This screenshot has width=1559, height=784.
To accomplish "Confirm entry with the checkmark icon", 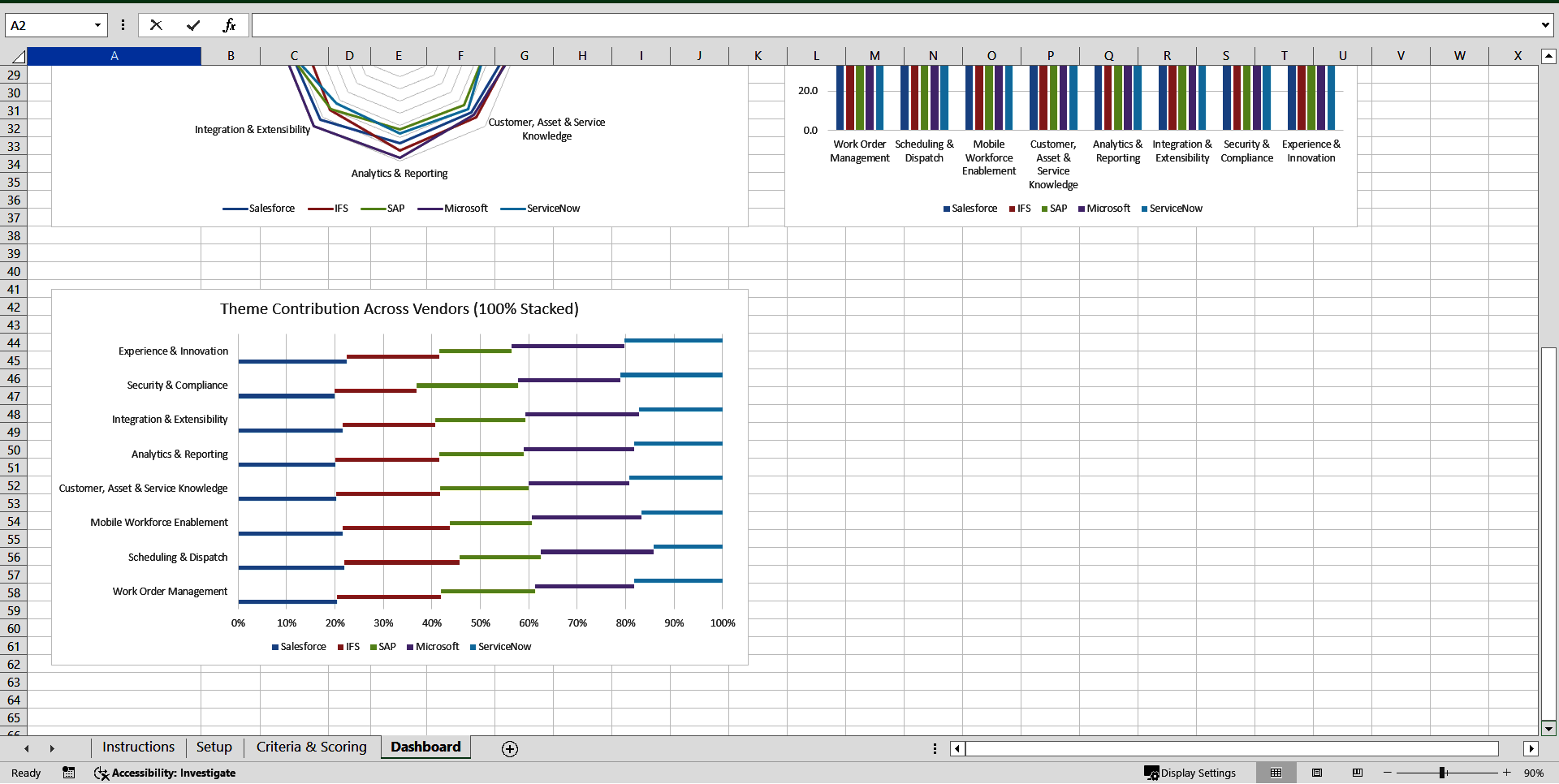I will point(193,25).
